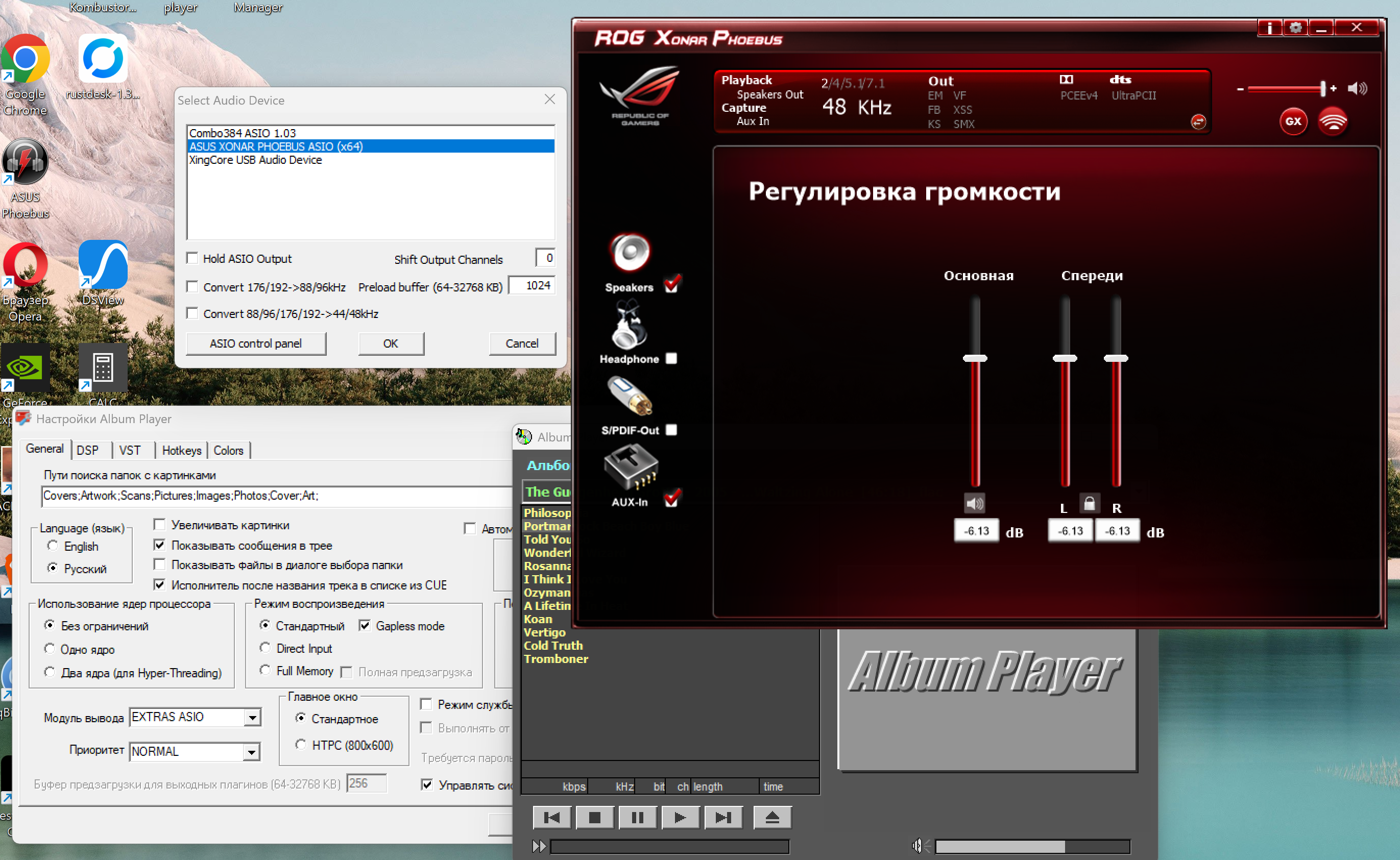Image resolution: width=1400 pixels, height=860 pixels.
Task: Close the Select Audio Device dialog
Action: coord(549,100)
